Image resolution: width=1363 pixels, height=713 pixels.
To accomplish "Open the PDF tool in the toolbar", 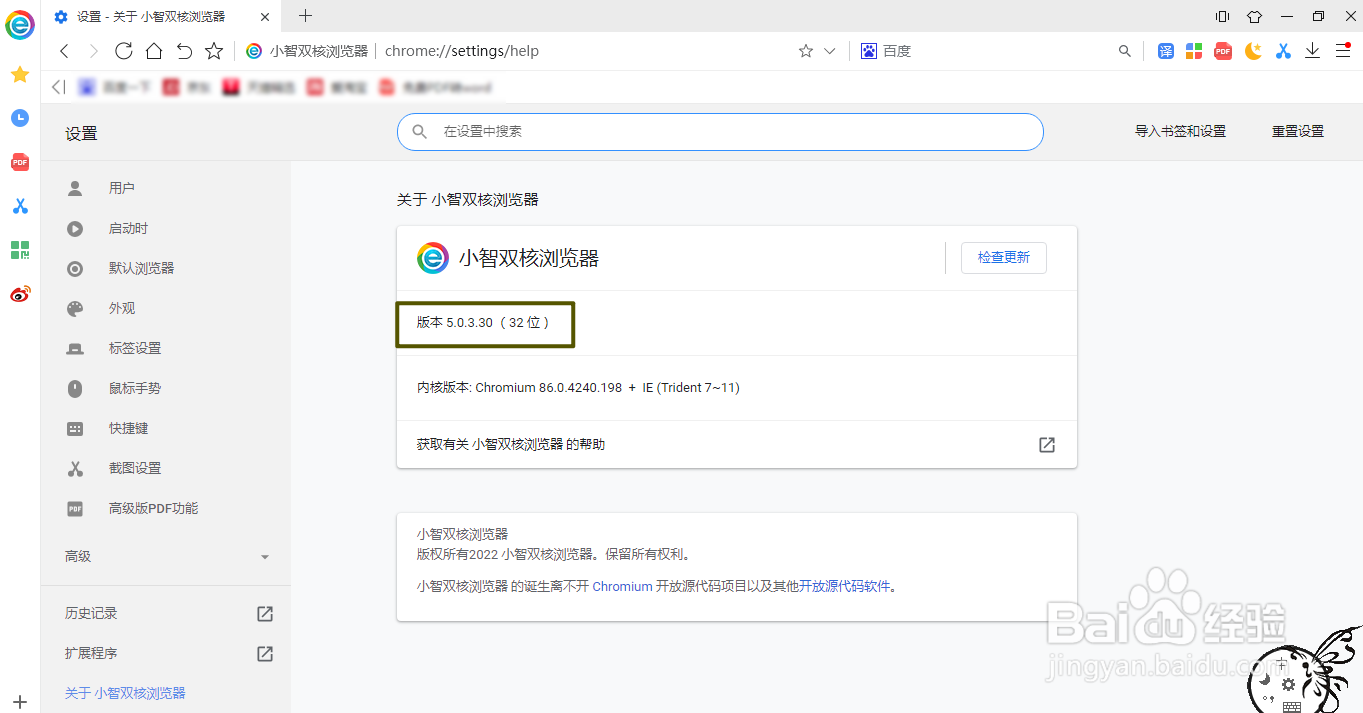I will [x=1222, y=50].
